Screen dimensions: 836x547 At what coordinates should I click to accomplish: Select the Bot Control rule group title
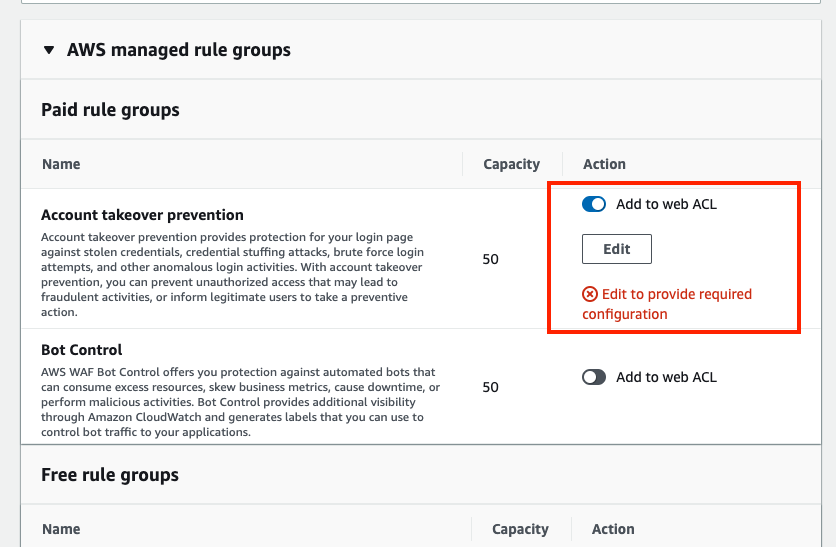tap(82, 350)
